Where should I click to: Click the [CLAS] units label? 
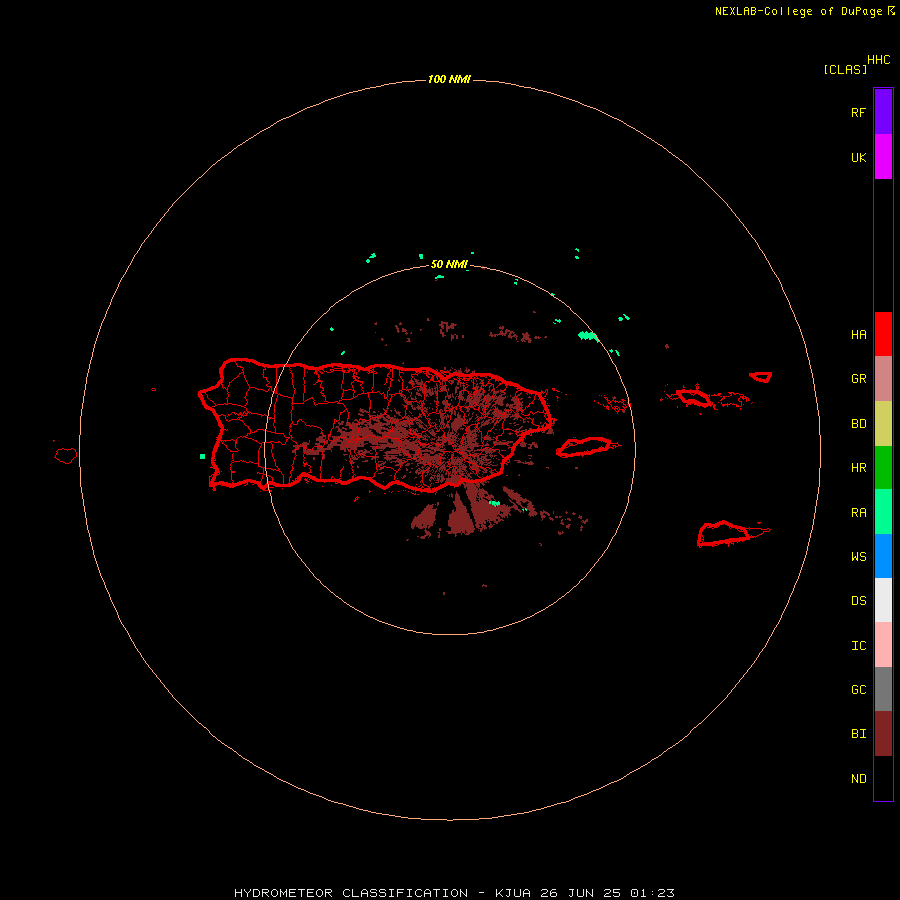(x=845, y=70)
